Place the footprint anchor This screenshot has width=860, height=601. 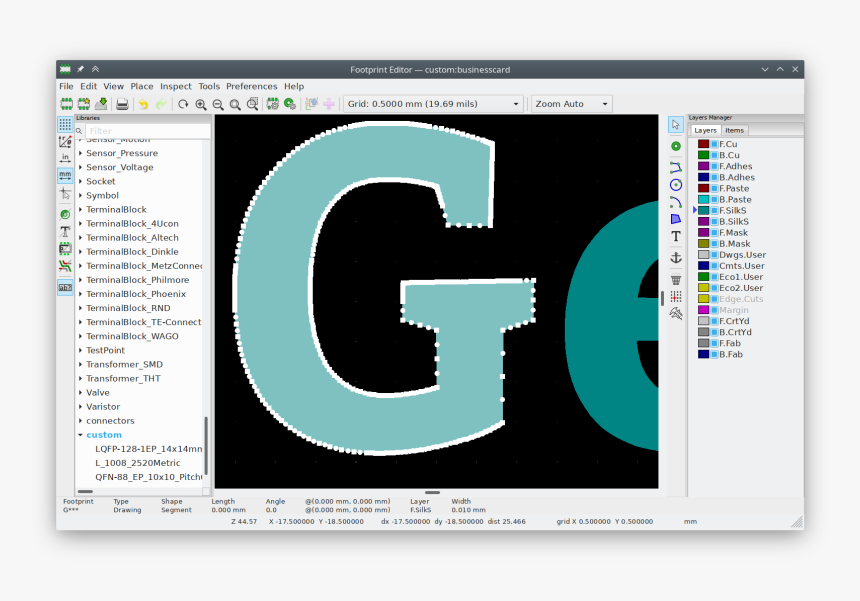click(676, 257)
